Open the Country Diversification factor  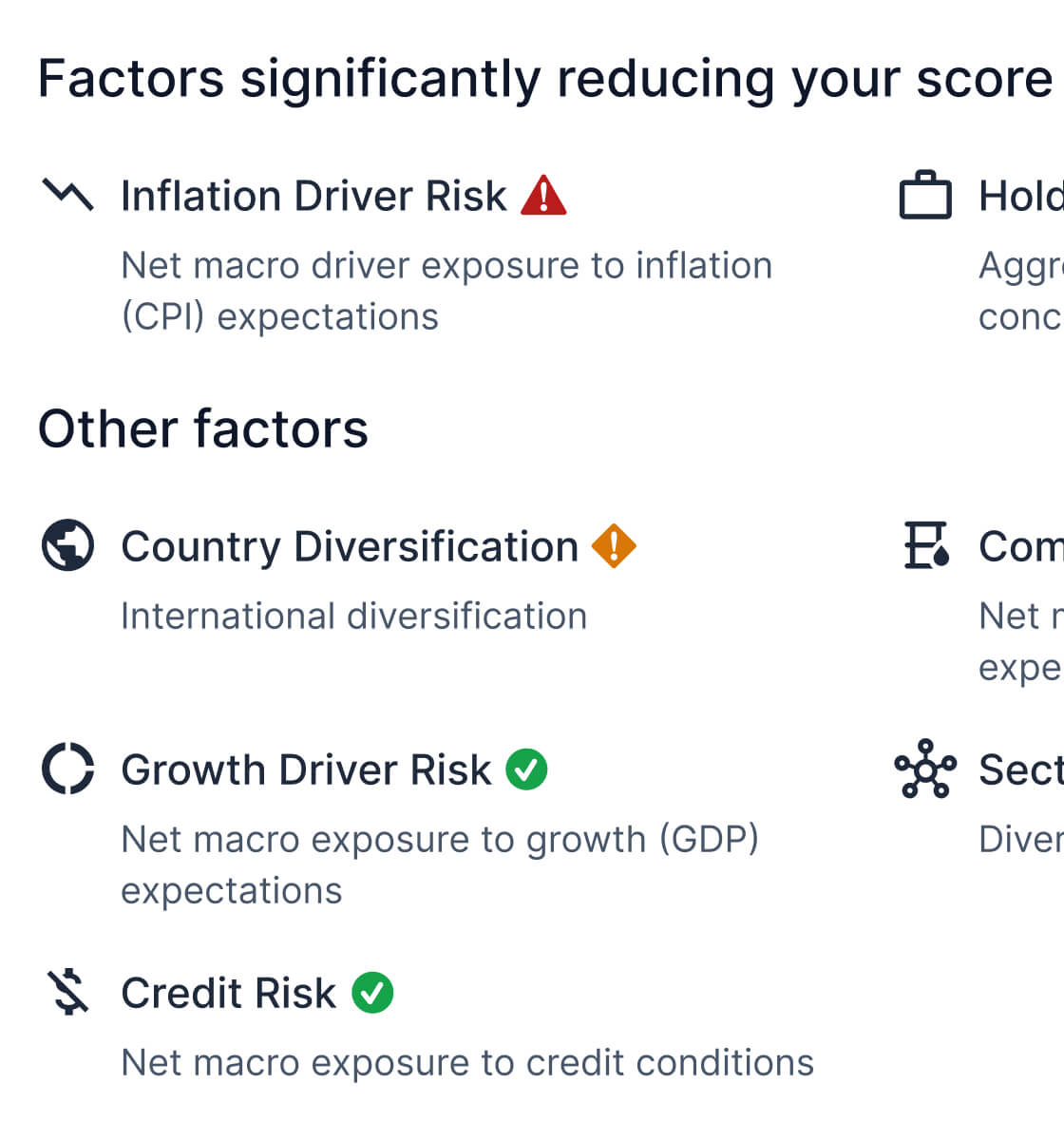pos(350,547)
